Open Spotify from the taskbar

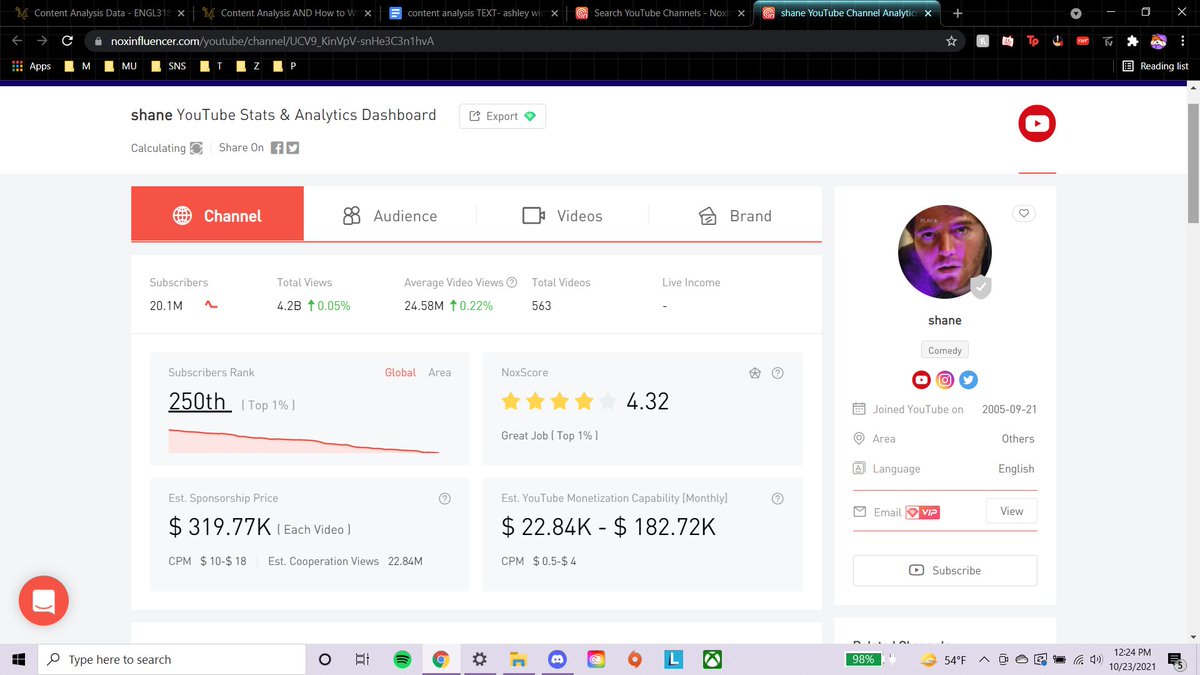(x=402, y=659)
